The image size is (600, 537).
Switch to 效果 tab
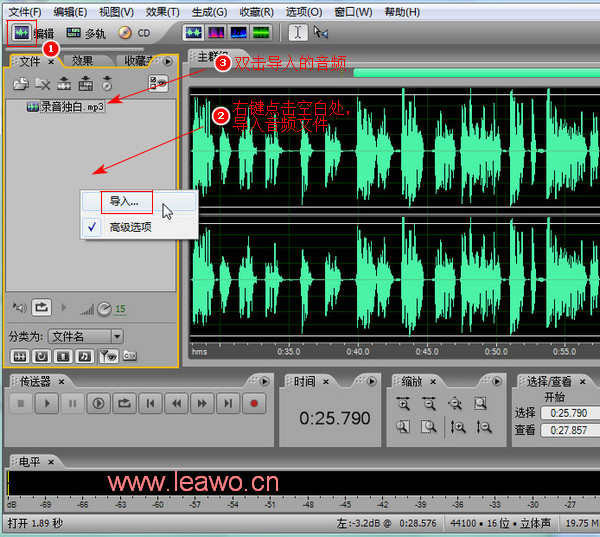tap(83, 61)
